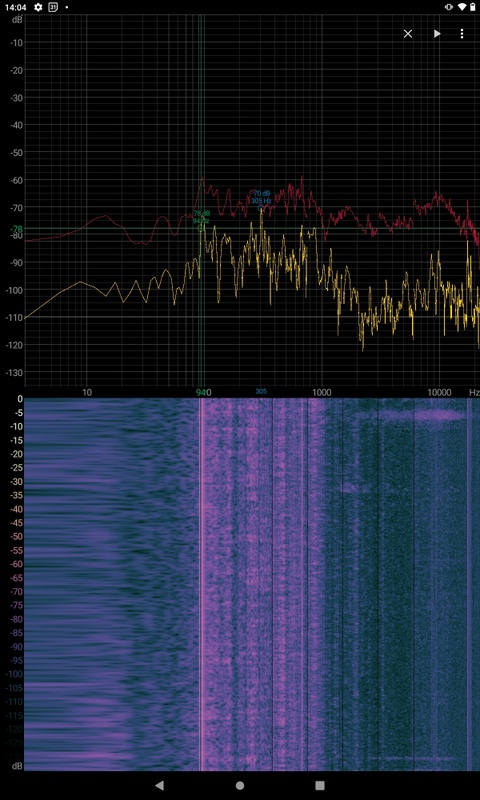Tap the blue 305 value on the frequency axis
The height and width of the screenshot is (800, 480).
(x=261, y=391)
